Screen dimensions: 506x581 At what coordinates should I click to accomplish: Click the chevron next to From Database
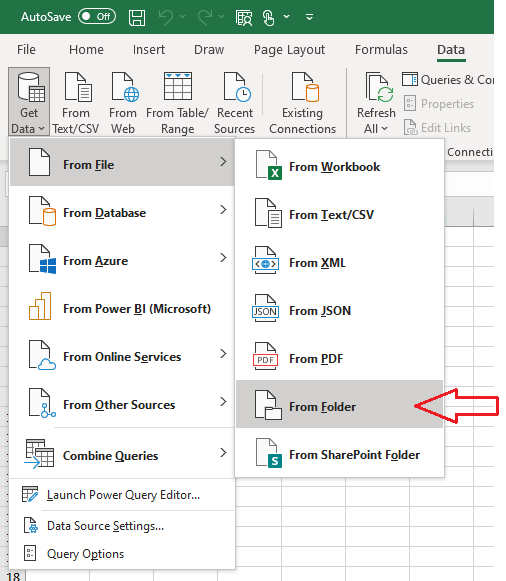[x=223, y=210]
